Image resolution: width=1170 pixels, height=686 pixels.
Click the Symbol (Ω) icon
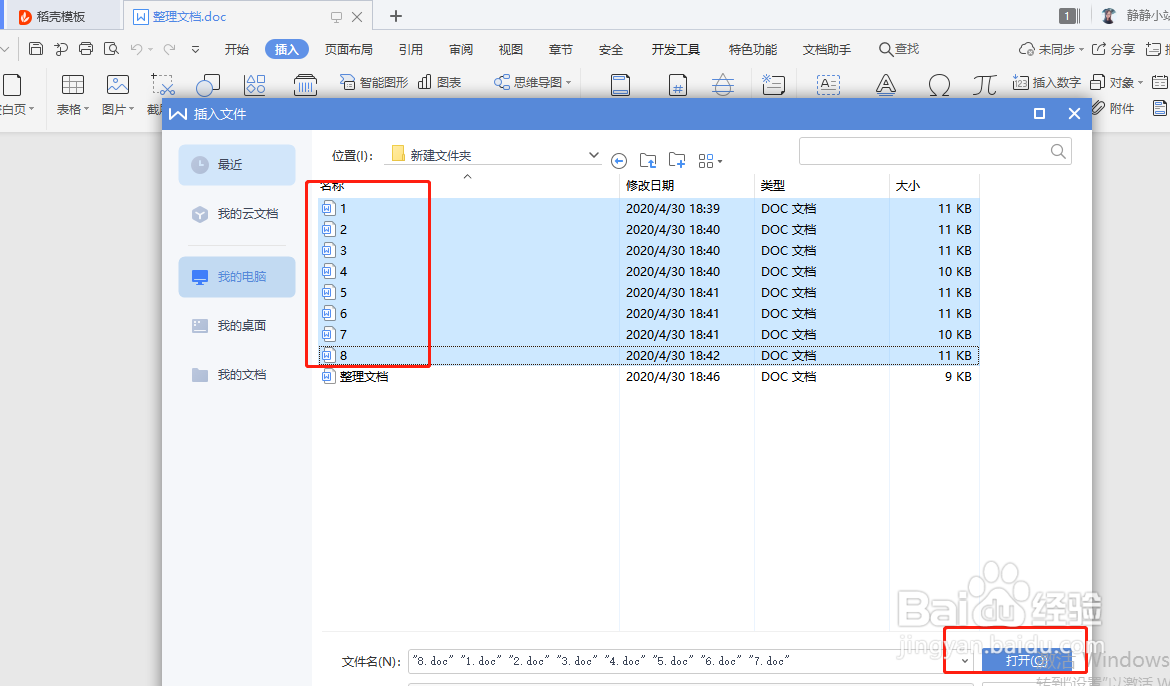pyautogui.click(x=939, y=85)
